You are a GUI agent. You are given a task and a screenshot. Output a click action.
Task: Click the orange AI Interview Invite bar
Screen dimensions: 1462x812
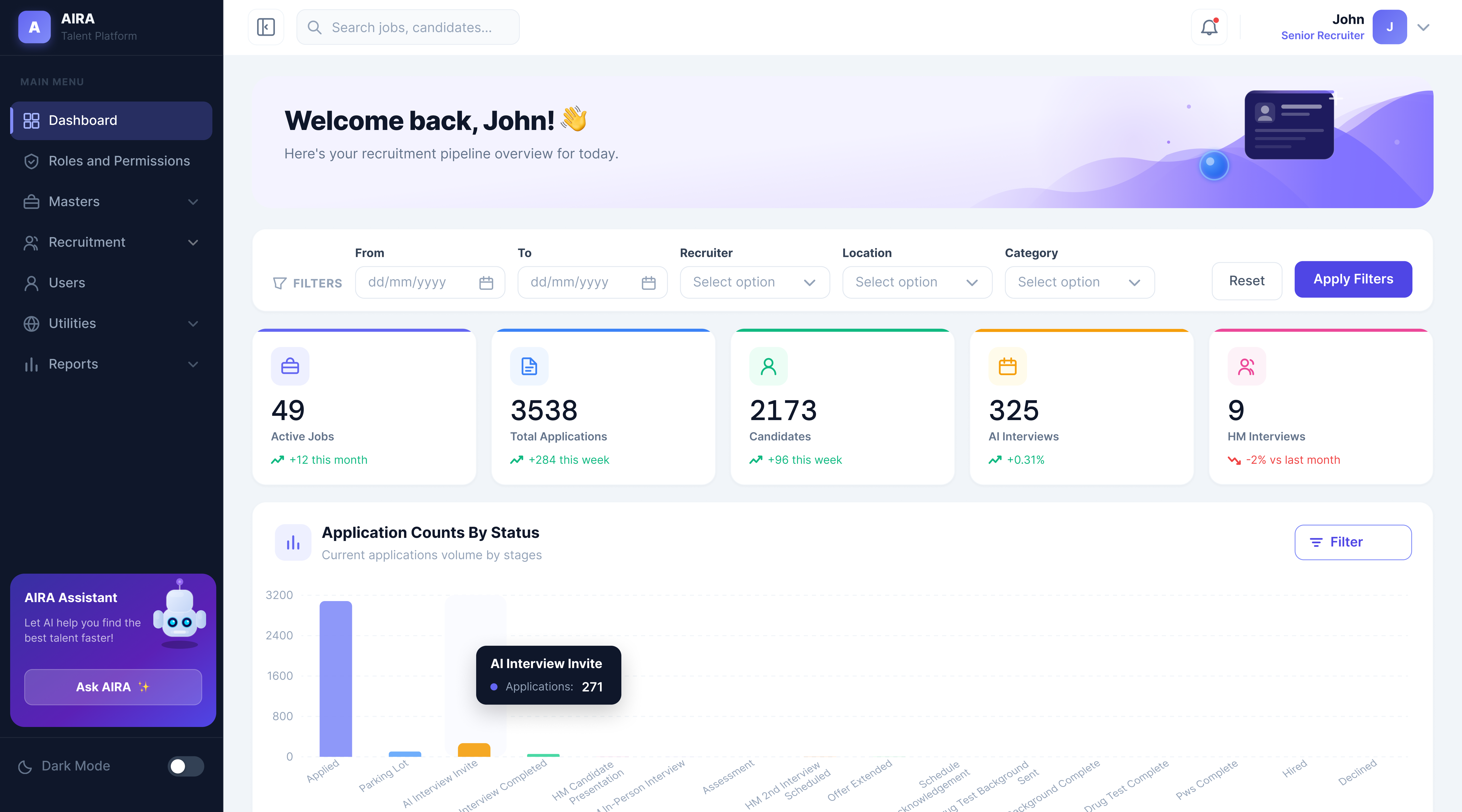pos(474,750)
